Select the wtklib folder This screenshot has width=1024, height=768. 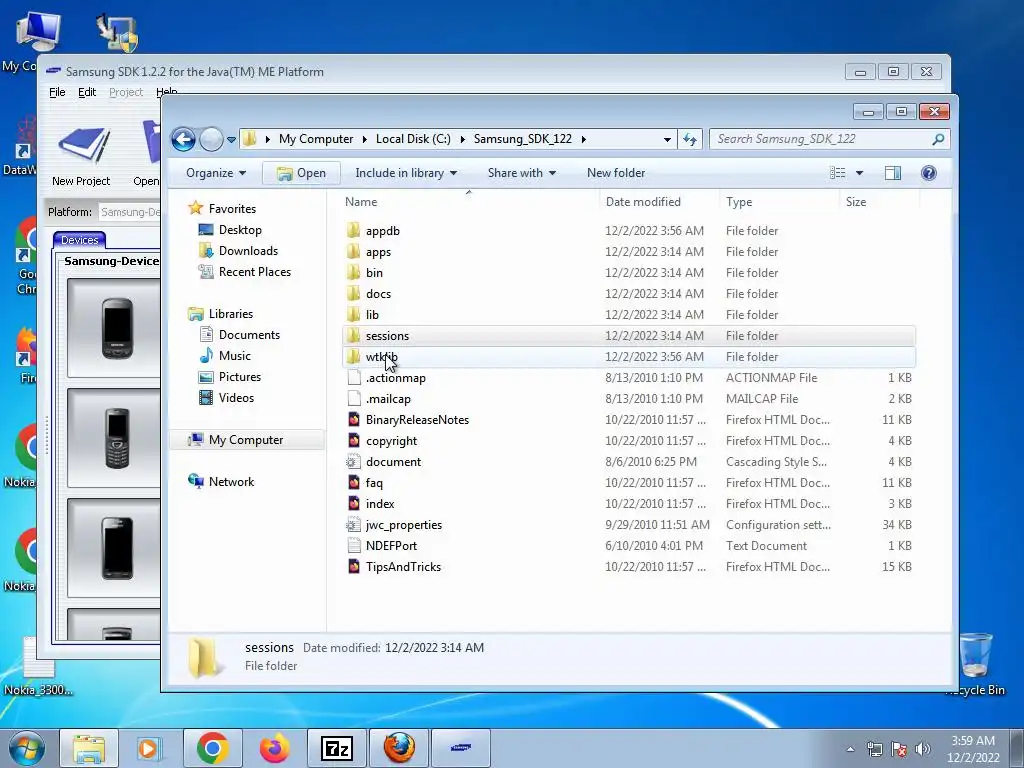point(628,357)
